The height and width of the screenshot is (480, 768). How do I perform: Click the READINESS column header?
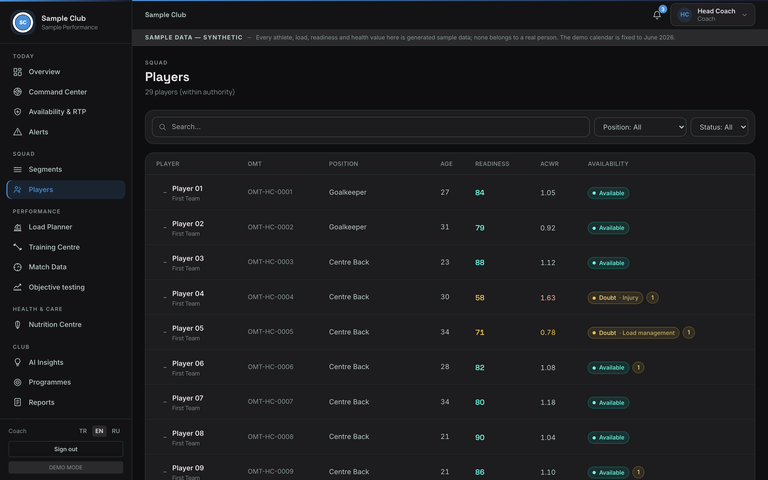[492, 164]
